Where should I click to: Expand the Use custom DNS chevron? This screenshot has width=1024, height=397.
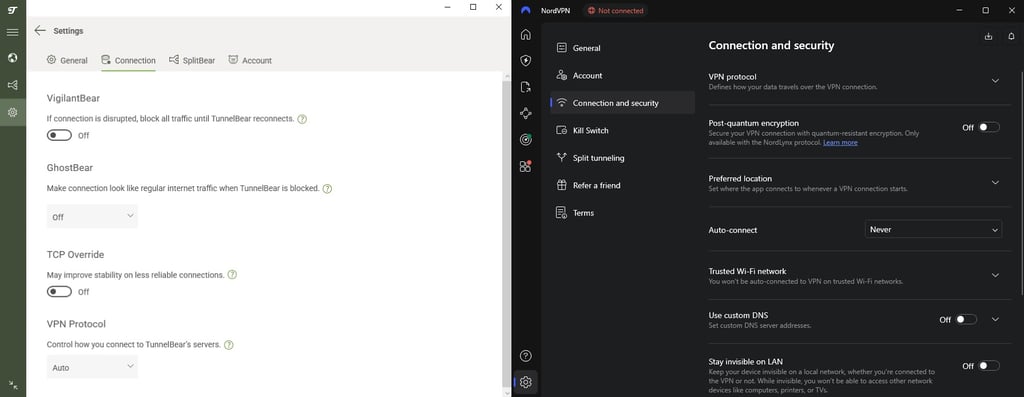(x=995, y=319)
